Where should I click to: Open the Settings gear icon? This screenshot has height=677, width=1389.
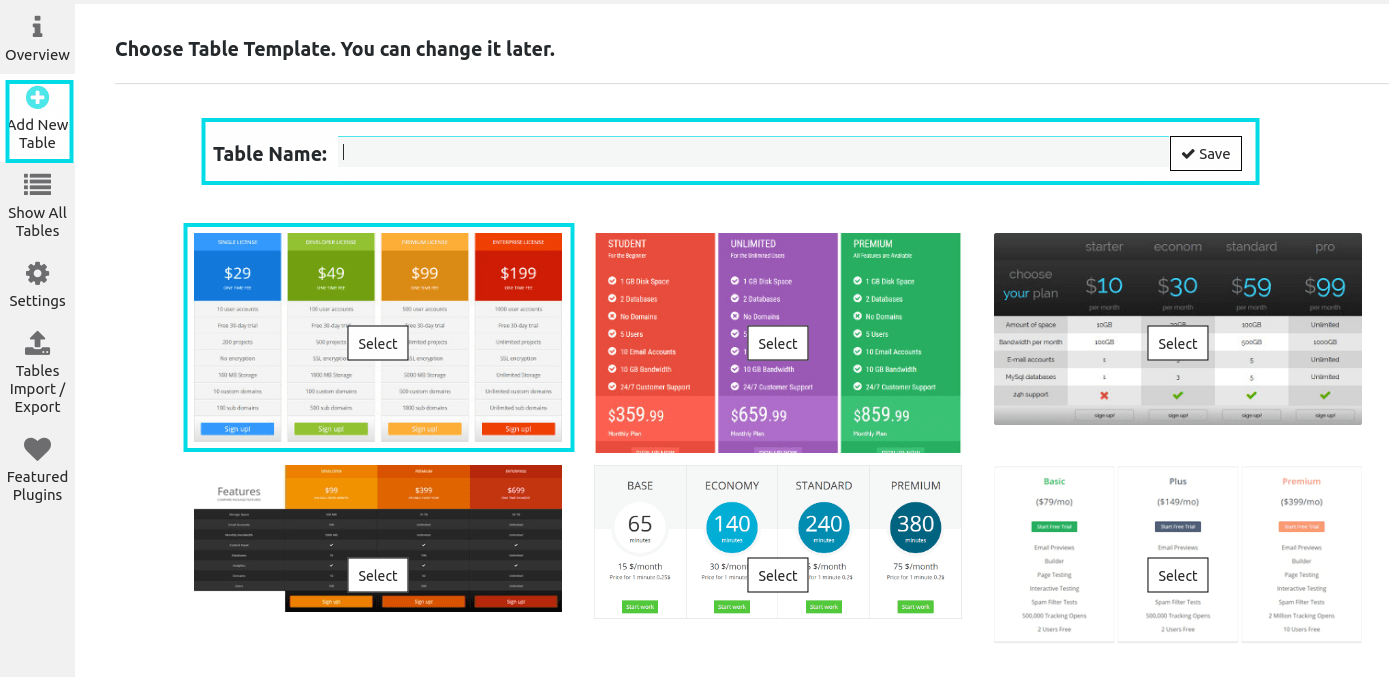(x=37, y=273)
